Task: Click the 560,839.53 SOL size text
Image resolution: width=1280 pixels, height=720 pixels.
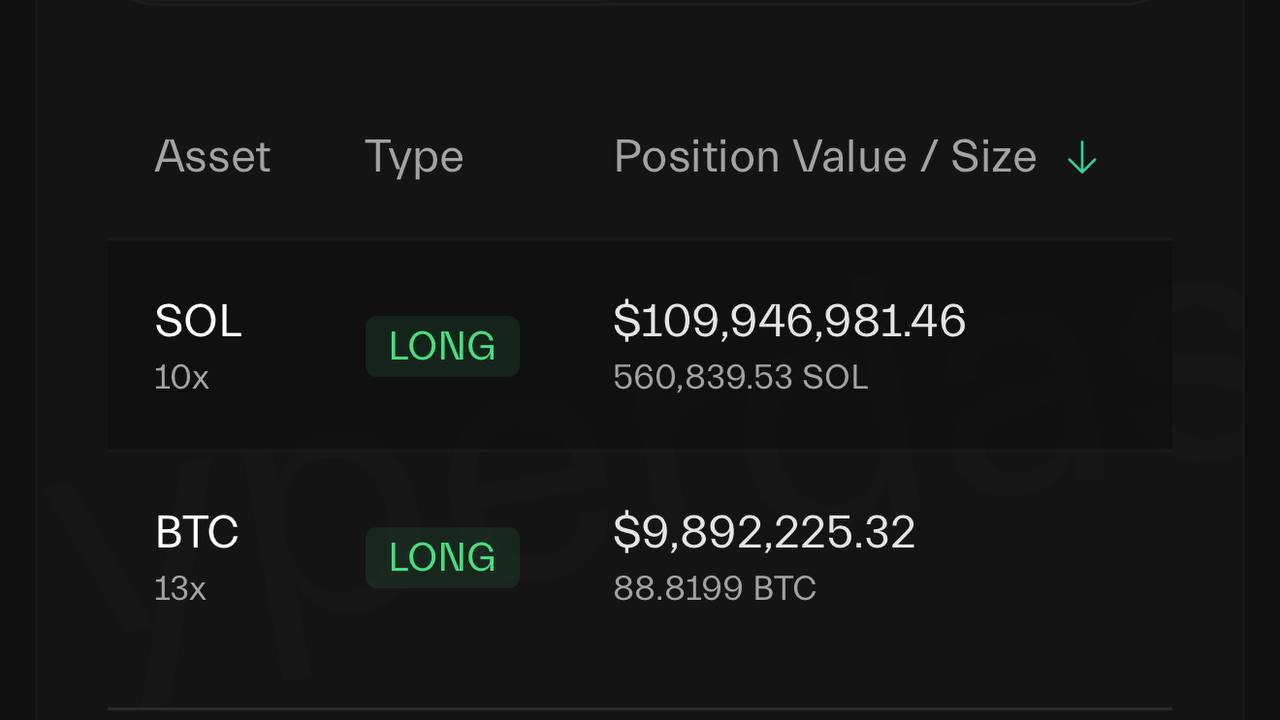Action: click(x=740, y=377)
